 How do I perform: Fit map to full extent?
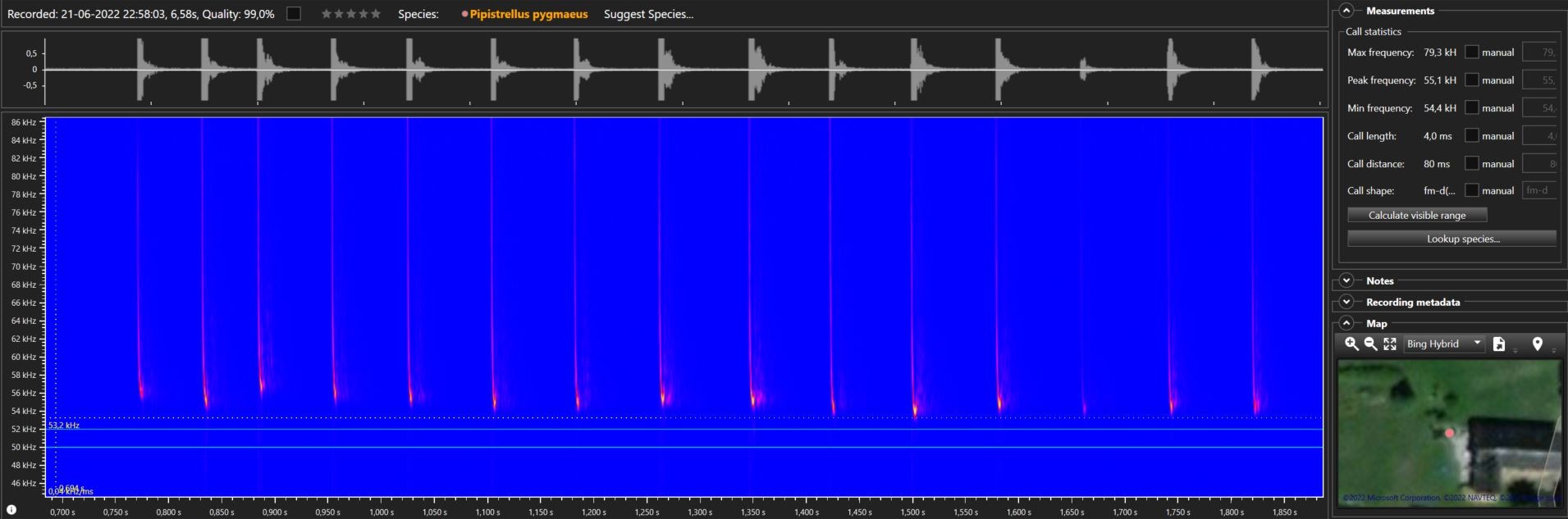tap(1389, 344)
